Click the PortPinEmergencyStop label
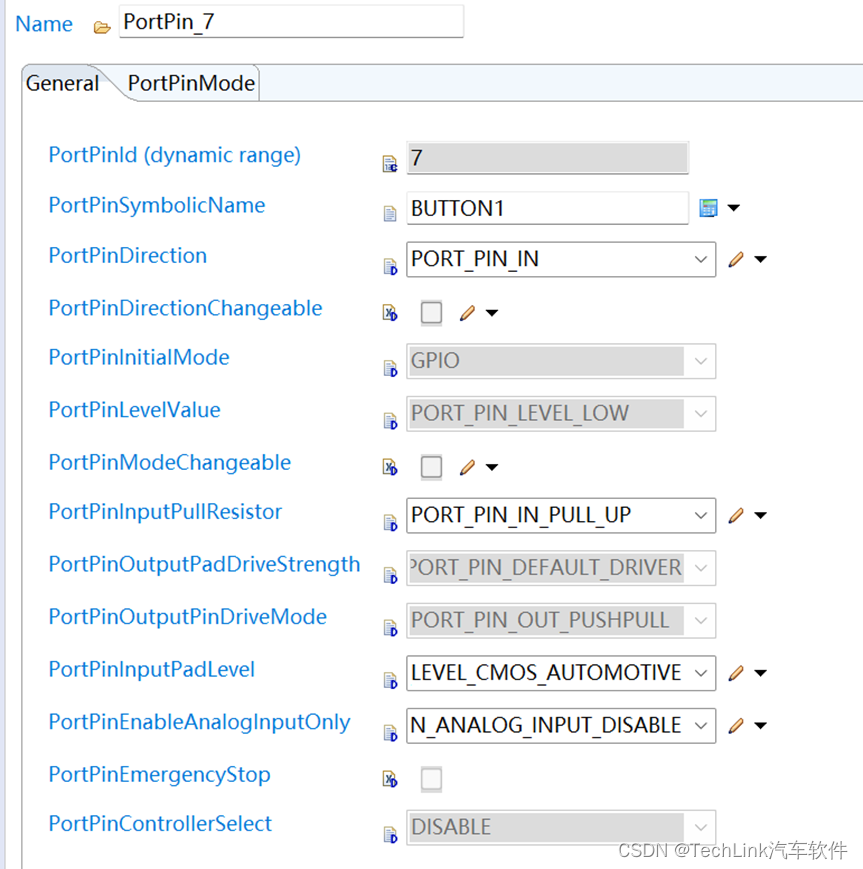 160,774
